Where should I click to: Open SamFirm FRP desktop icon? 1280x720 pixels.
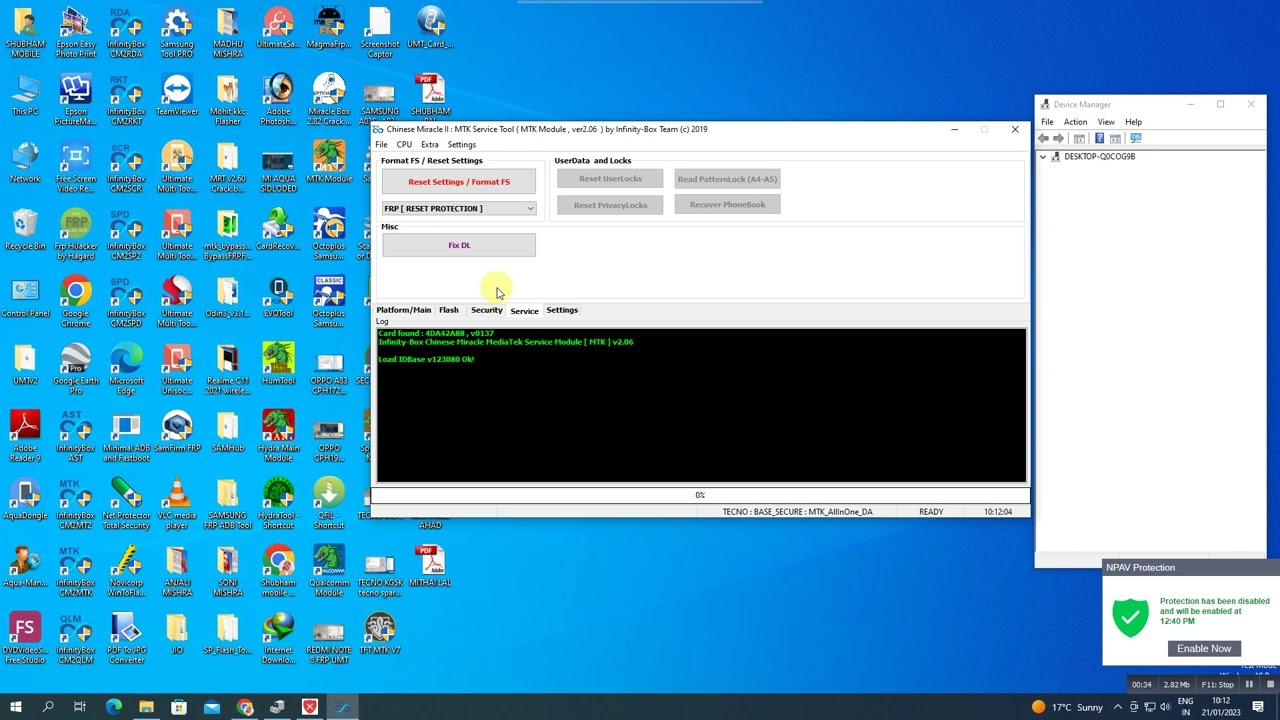click(177, 431)
